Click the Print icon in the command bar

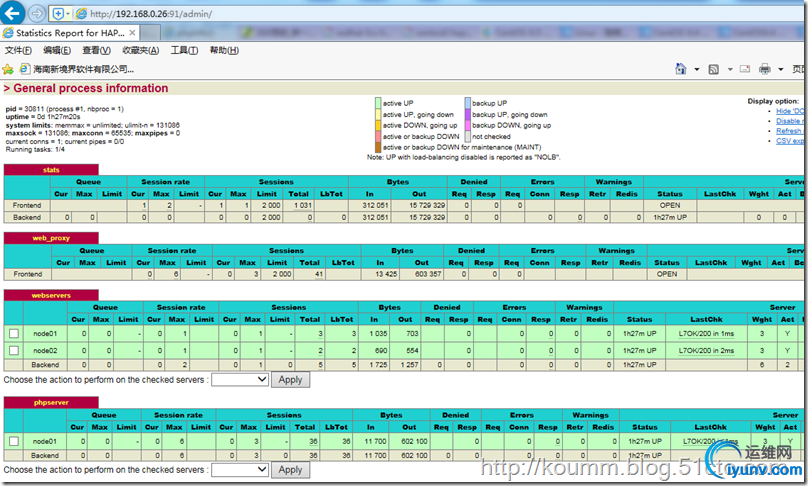click(765, 69)
